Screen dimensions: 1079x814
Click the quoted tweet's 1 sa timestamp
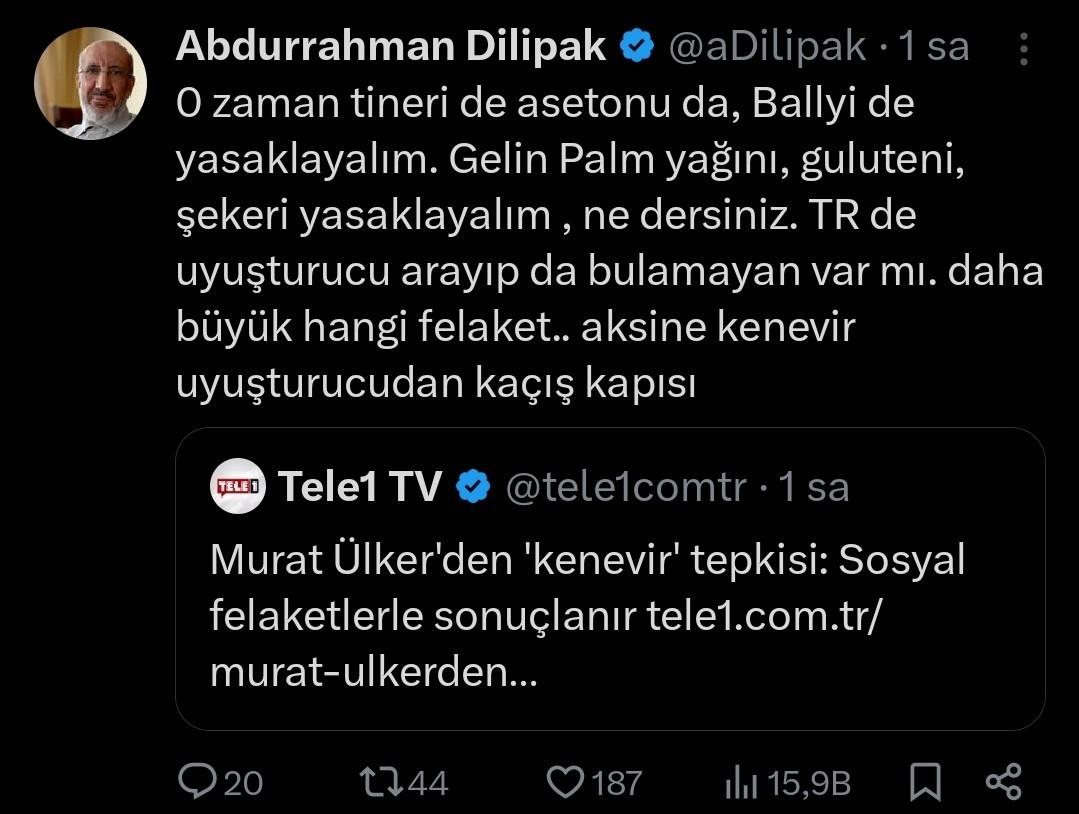814,487
